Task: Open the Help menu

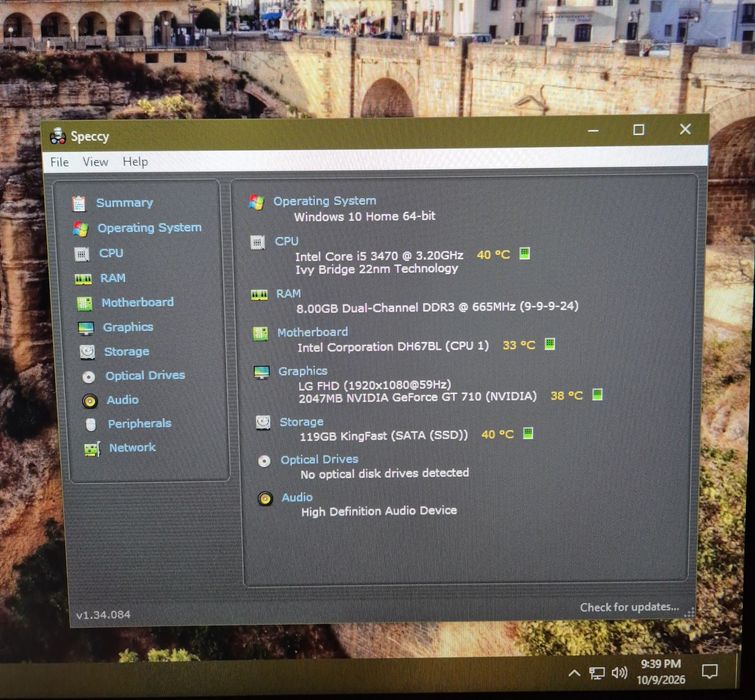Action: (x=135, y=162)
